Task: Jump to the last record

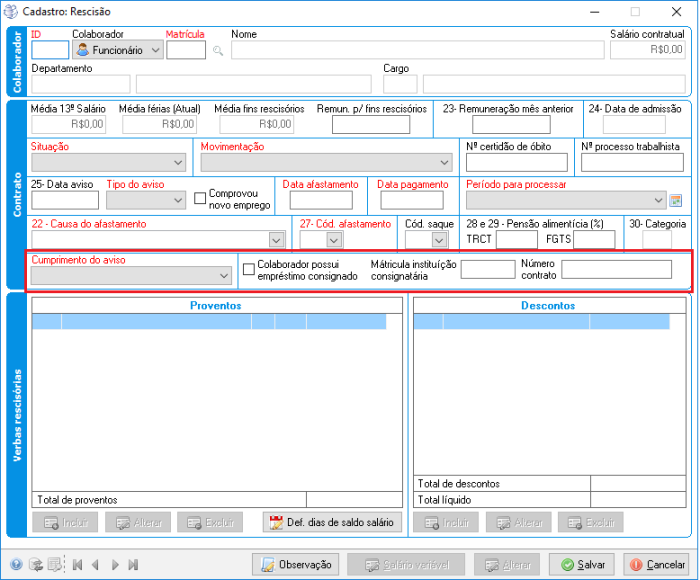Action: point(133,565)
